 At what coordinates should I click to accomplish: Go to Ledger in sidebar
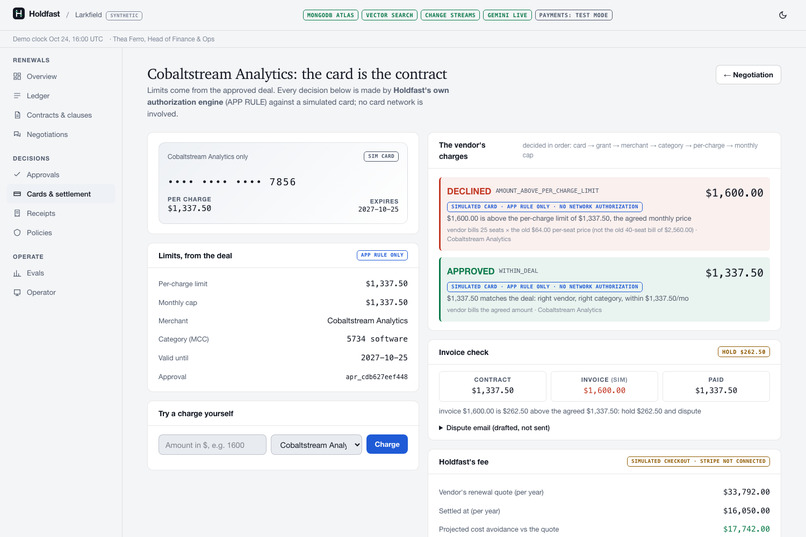click(x=61, y=96)
